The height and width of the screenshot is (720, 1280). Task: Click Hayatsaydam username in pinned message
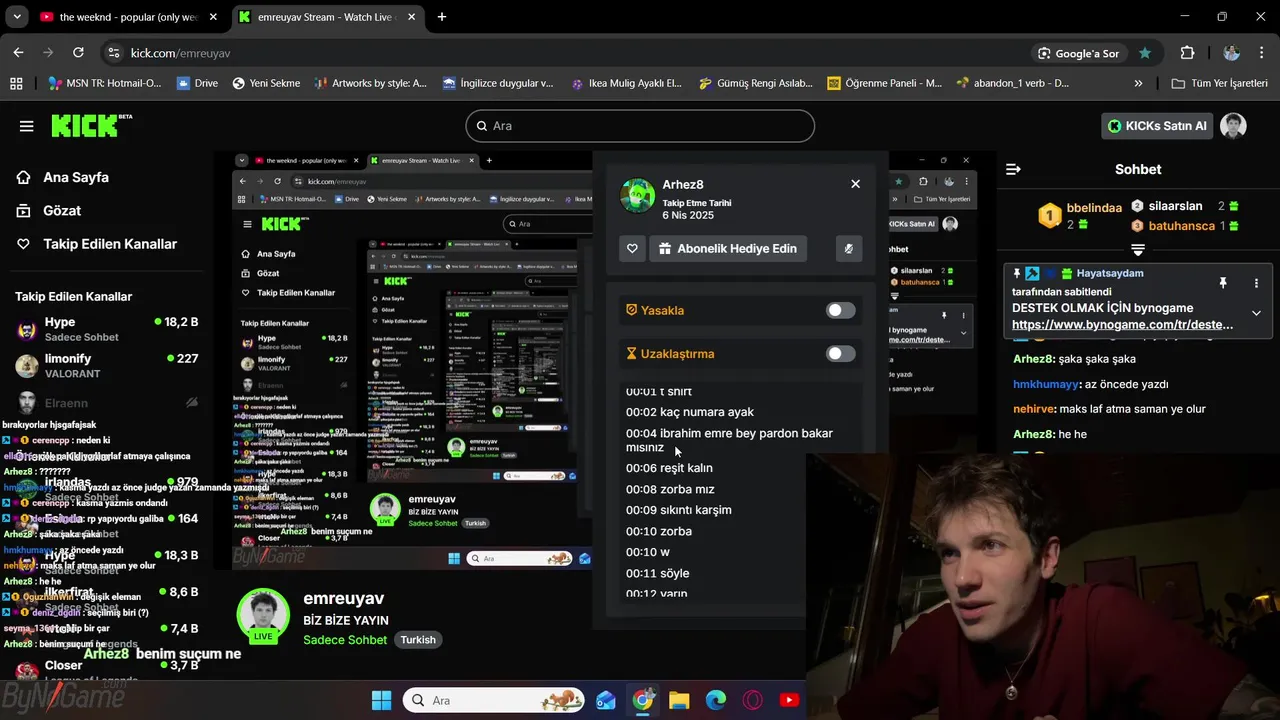coord(1110,273)
